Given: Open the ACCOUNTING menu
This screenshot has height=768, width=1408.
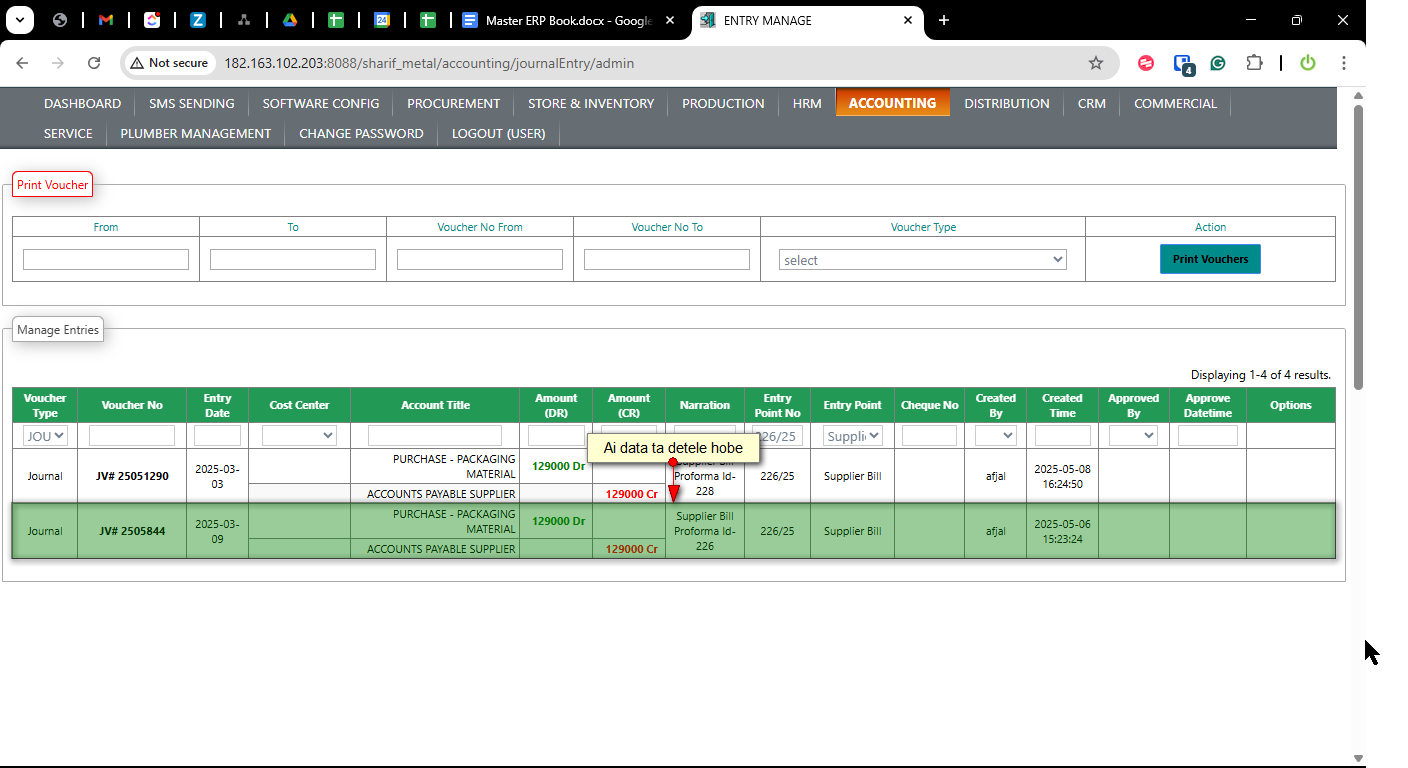Looking at the screenshot, I should [893, 103].
